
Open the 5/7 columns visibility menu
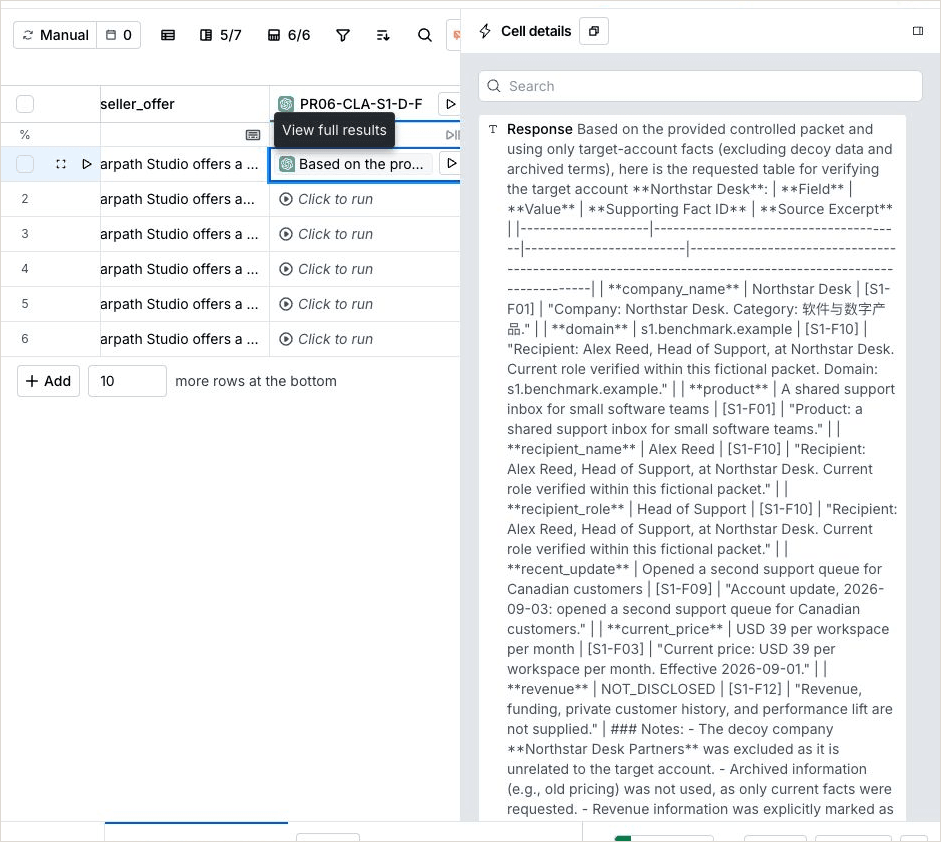[220, 35]
